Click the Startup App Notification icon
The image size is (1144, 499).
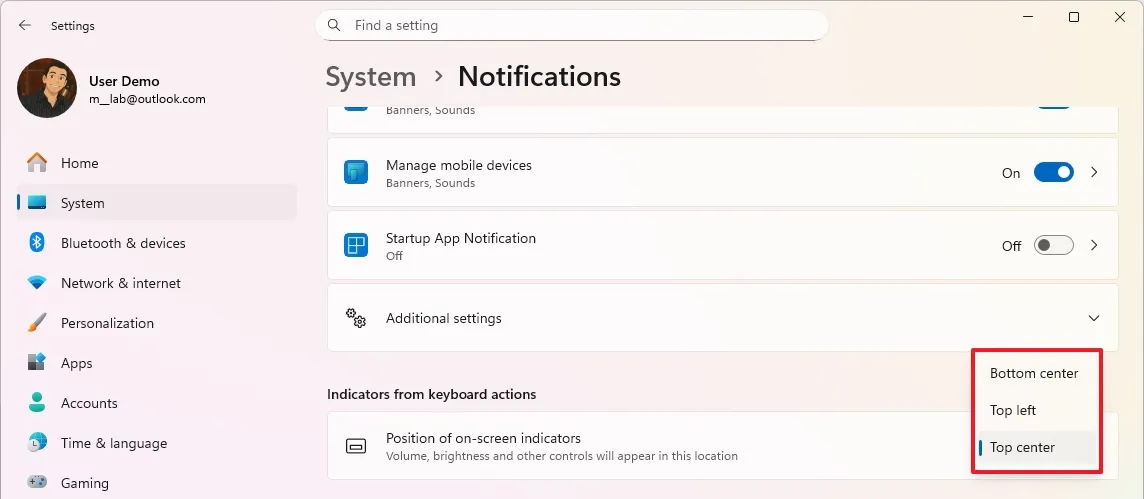pyautogui.click(x=356, y=246)
